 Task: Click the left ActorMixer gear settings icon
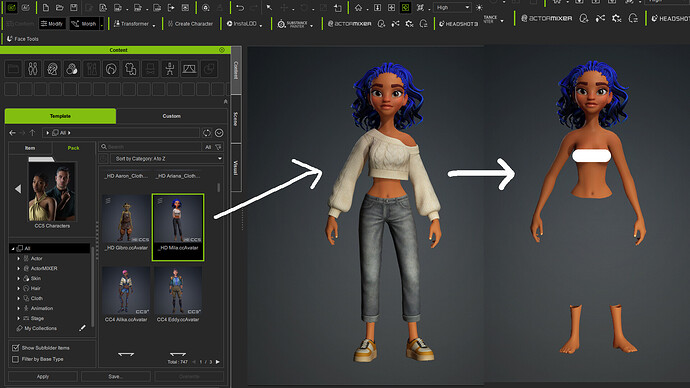point(410,24)
